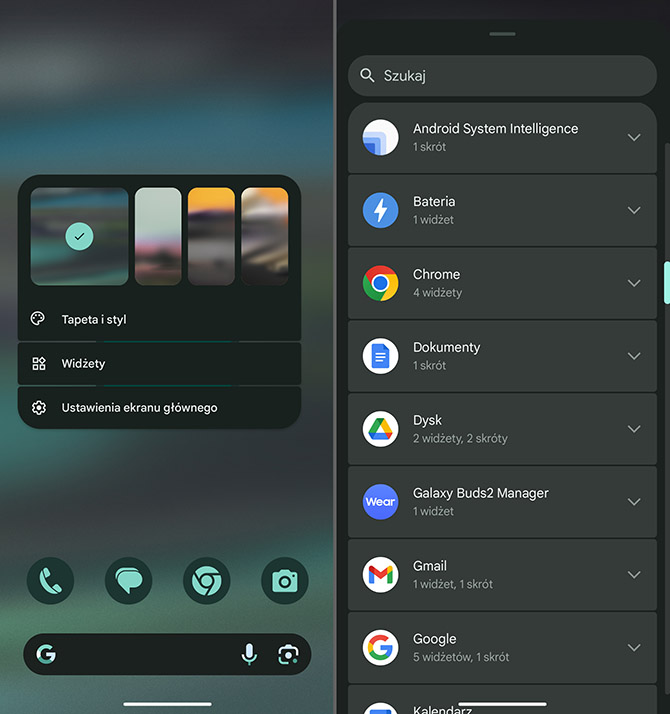This screenshot has width=670, height=714.
Task: Tap the Google search bar on home screen
Action: pyautogui.click(x=167, y=654)
